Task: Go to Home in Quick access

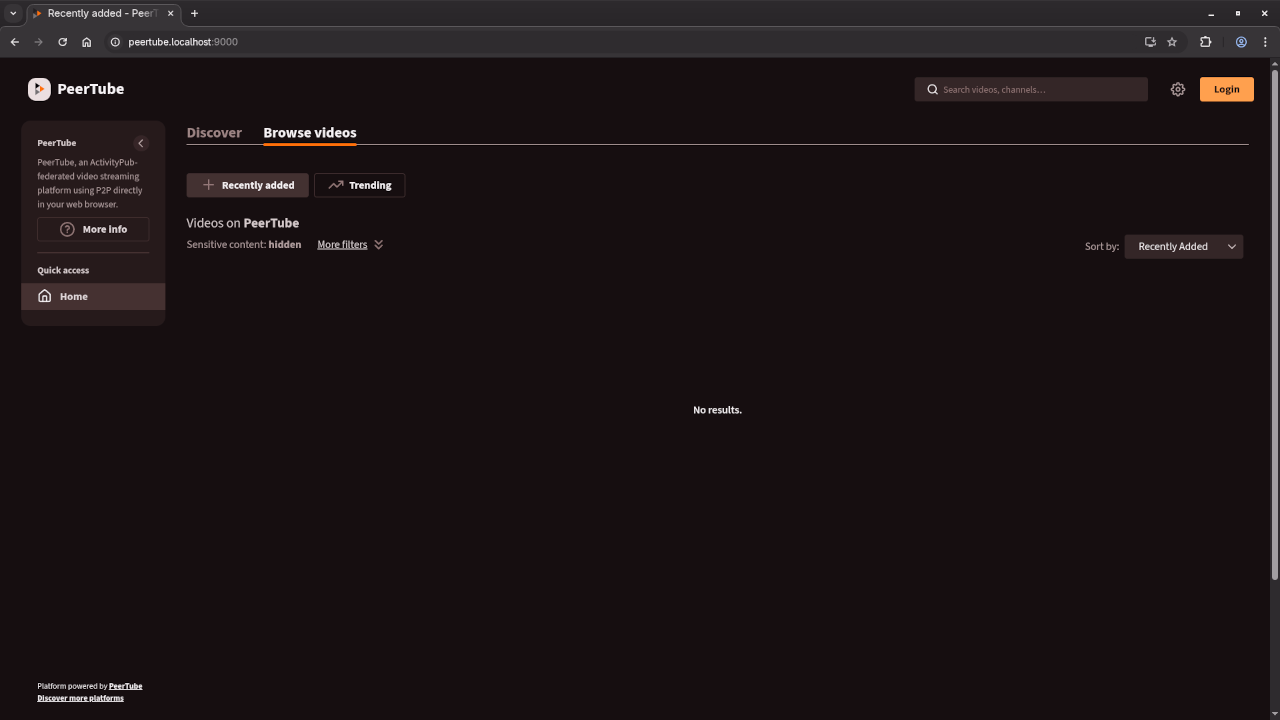Action: pos(93,296)
